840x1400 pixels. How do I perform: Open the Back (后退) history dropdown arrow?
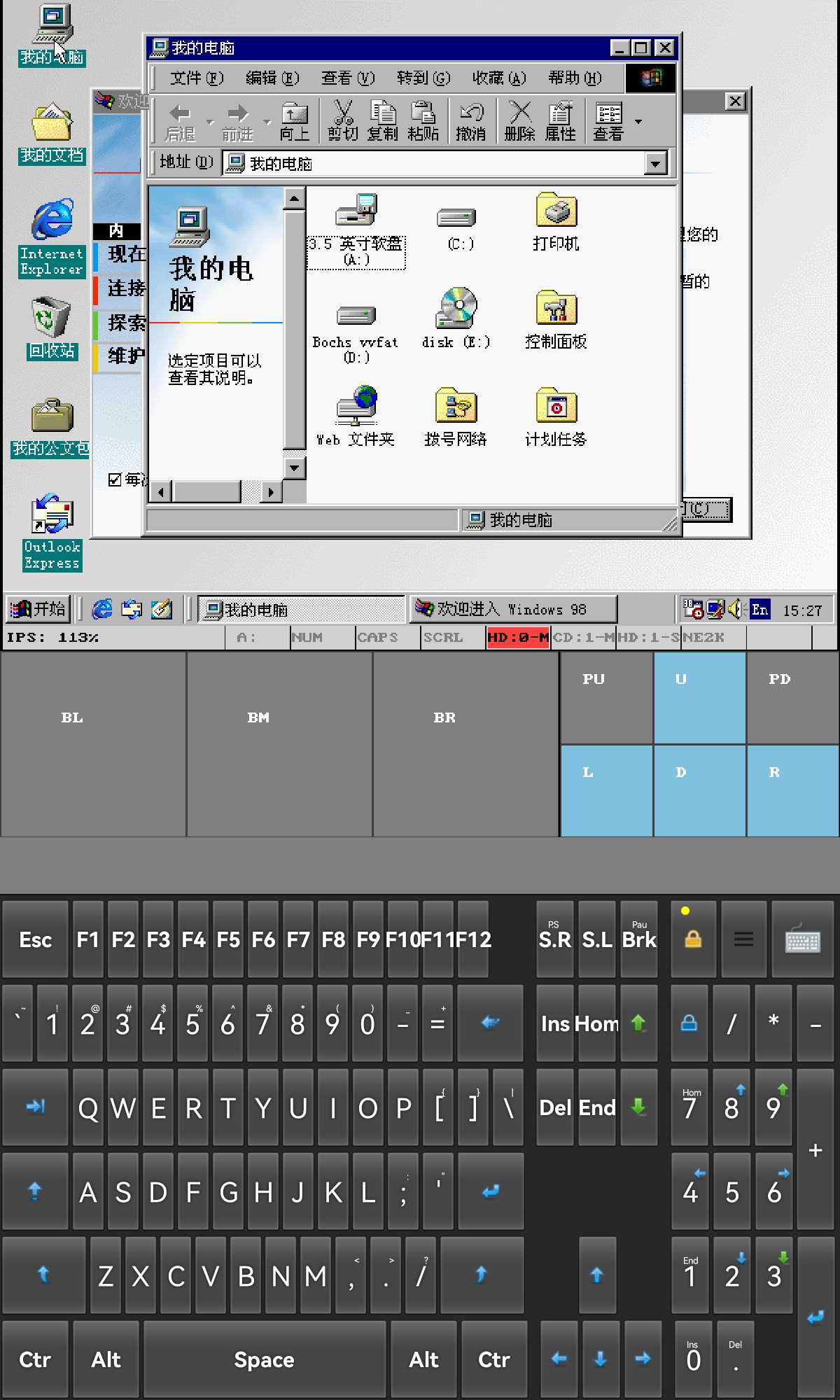[210, 122]
